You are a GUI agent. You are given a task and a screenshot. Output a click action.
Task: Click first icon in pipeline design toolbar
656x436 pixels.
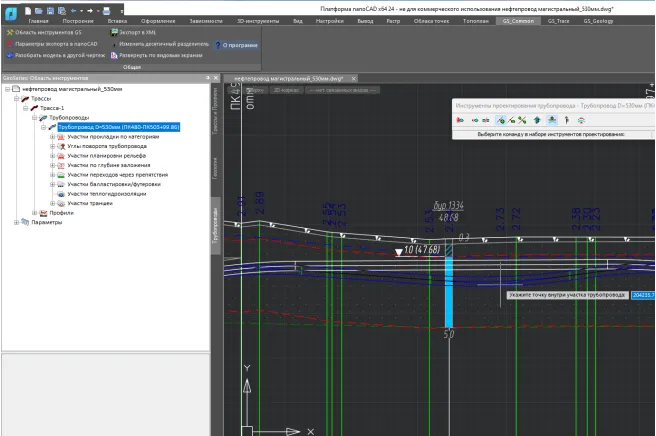tap(461, 120)
